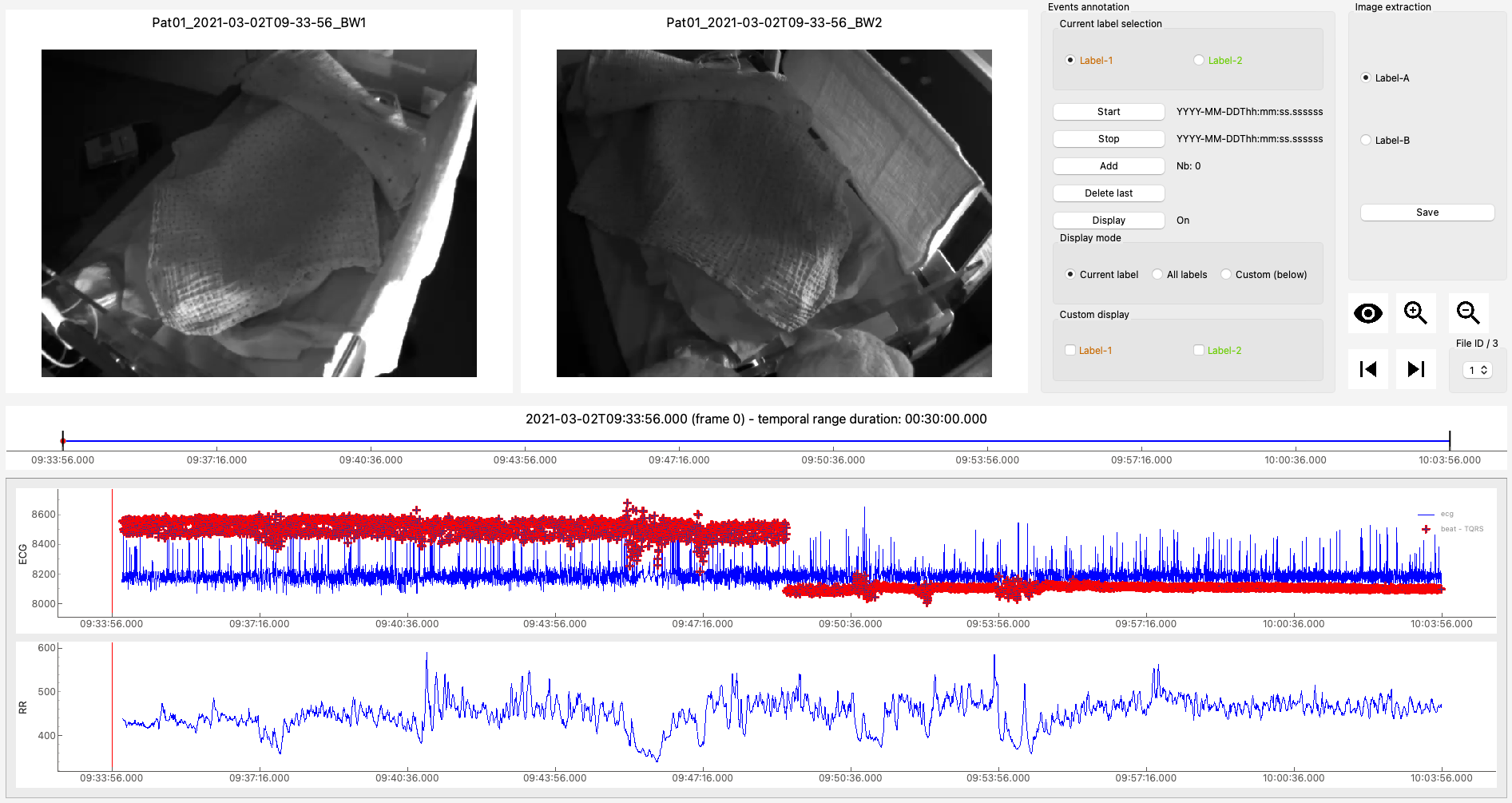
Task: Select Label-B for image extraction
Action: (x=1366, y=140)
